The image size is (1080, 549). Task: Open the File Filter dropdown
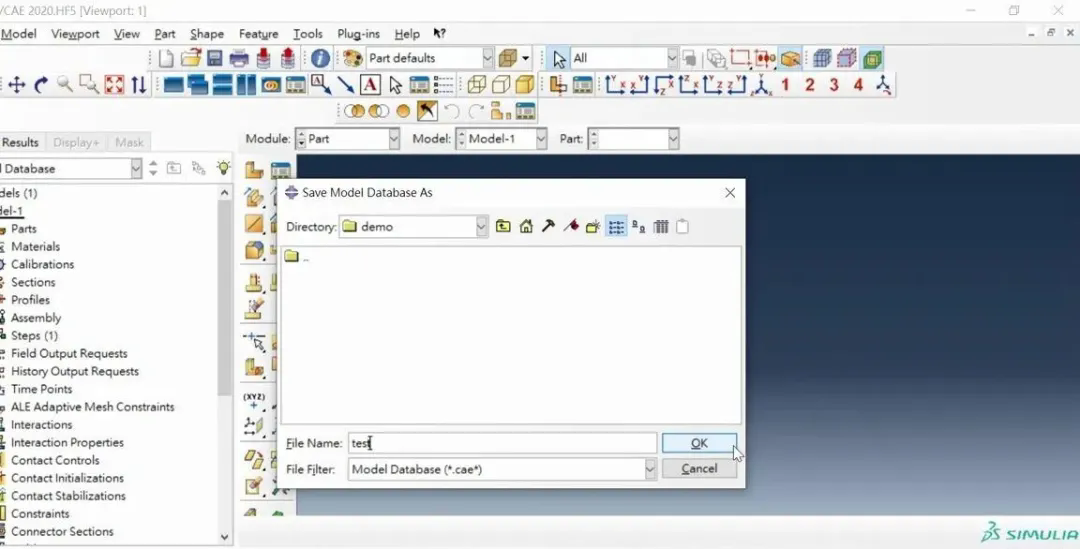pyautogui.click(x=650, y=469)
